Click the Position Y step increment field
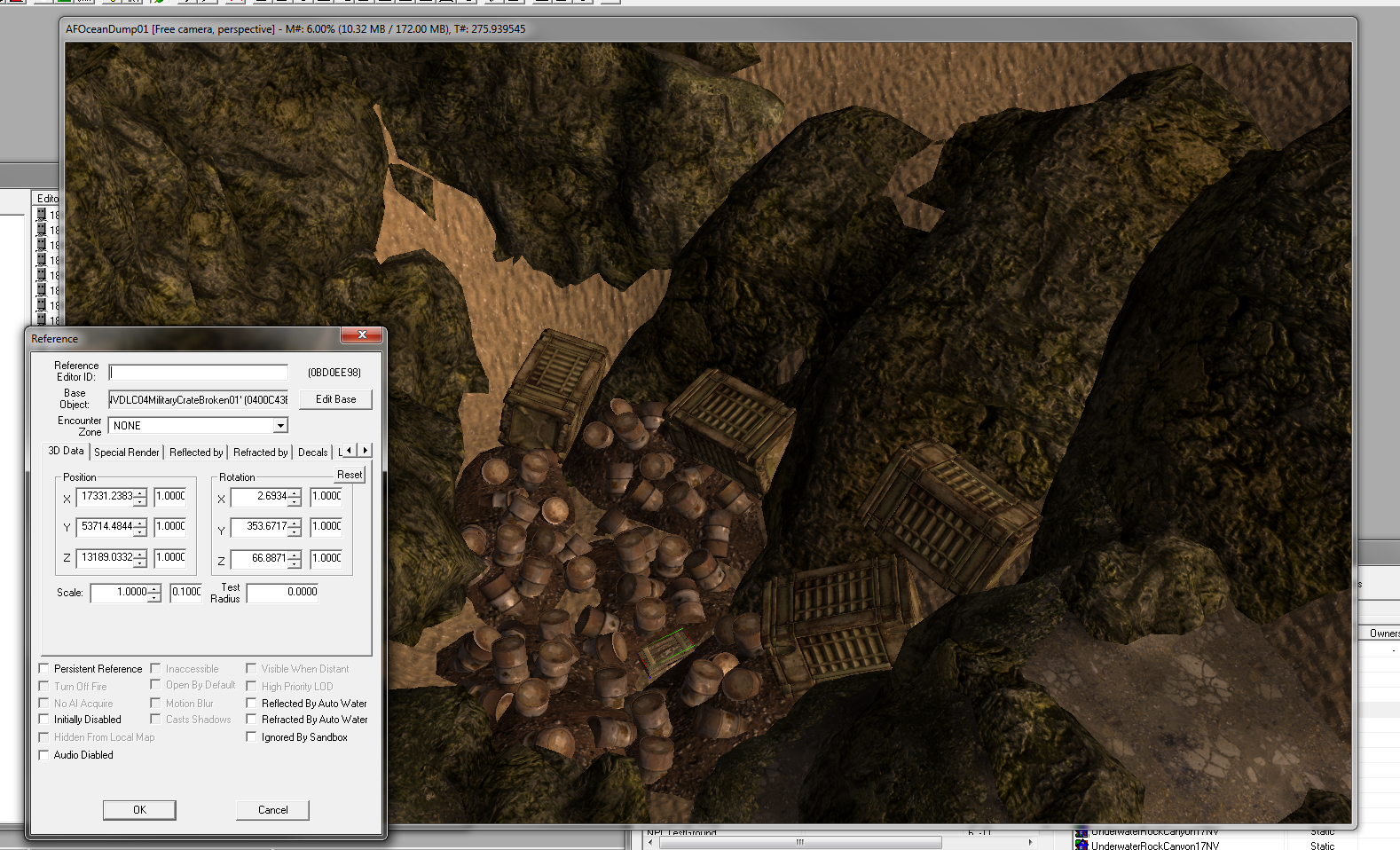 click(170, 527)
